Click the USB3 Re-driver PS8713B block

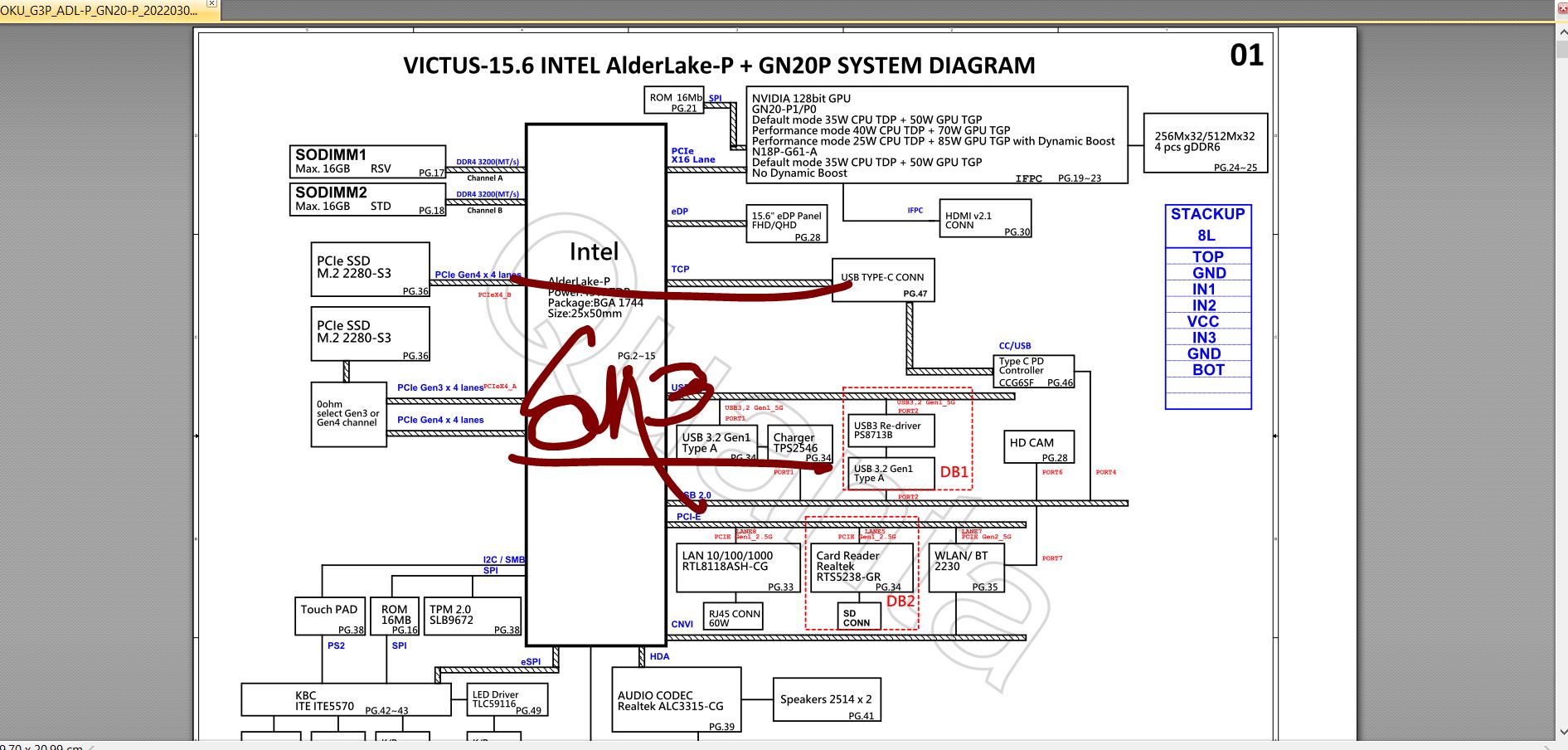[x=891, y=431]
